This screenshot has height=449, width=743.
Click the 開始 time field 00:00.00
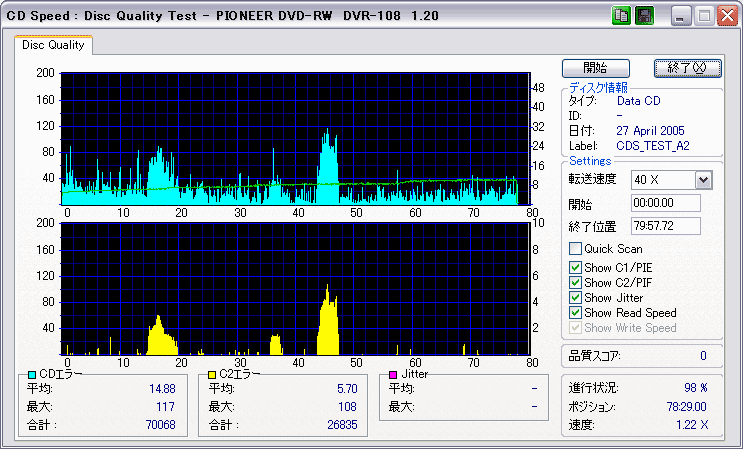666,203
